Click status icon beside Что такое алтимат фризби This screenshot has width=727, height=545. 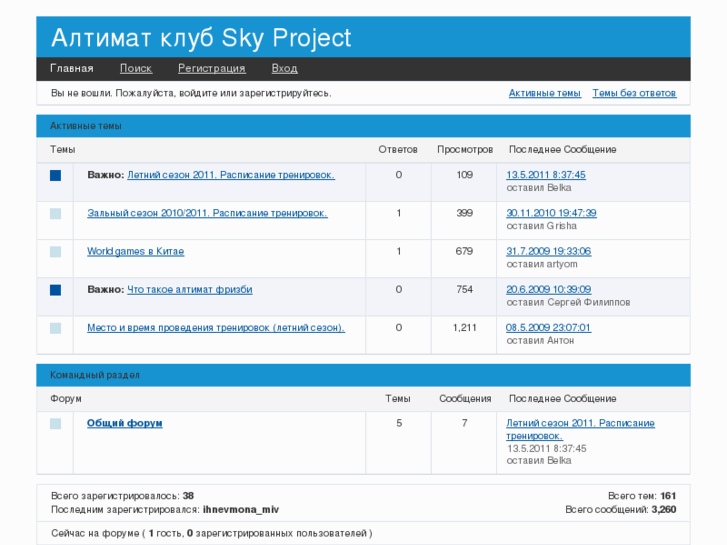tap(55, 290)
